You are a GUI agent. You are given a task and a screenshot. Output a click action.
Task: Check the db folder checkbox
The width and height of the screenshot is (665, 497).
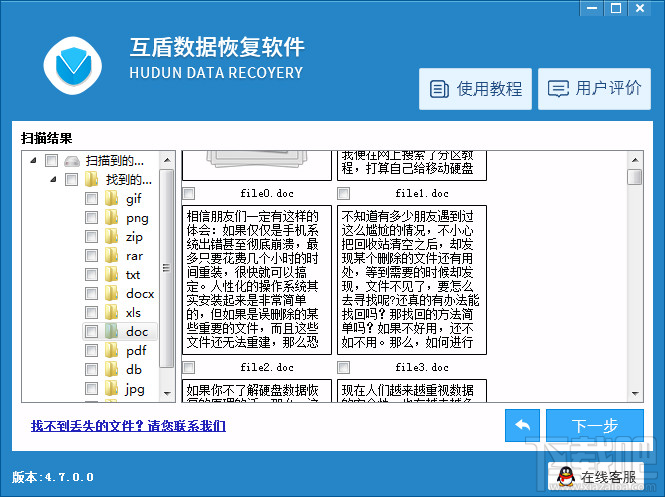tap(91, 369)
